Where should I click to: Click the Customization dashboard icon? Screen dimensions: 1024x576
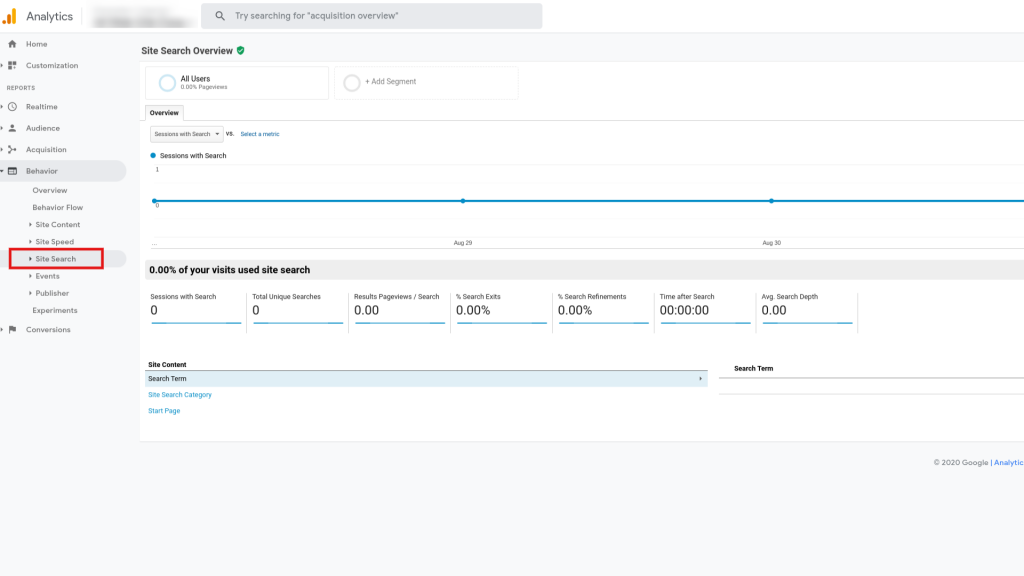[12, 66]
